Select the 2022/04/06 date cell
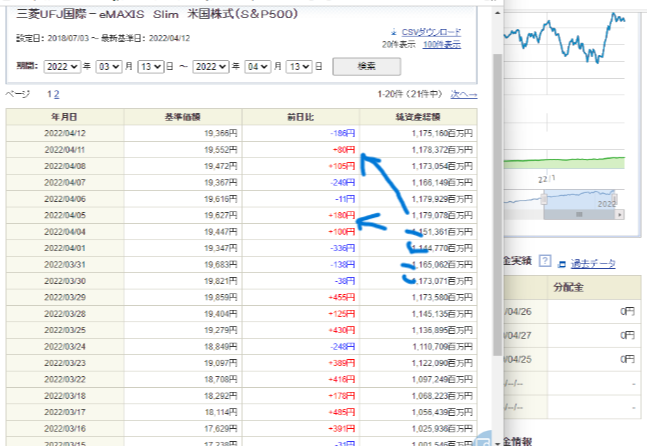This screenshot has height=446, width=647. coord(65,199)
